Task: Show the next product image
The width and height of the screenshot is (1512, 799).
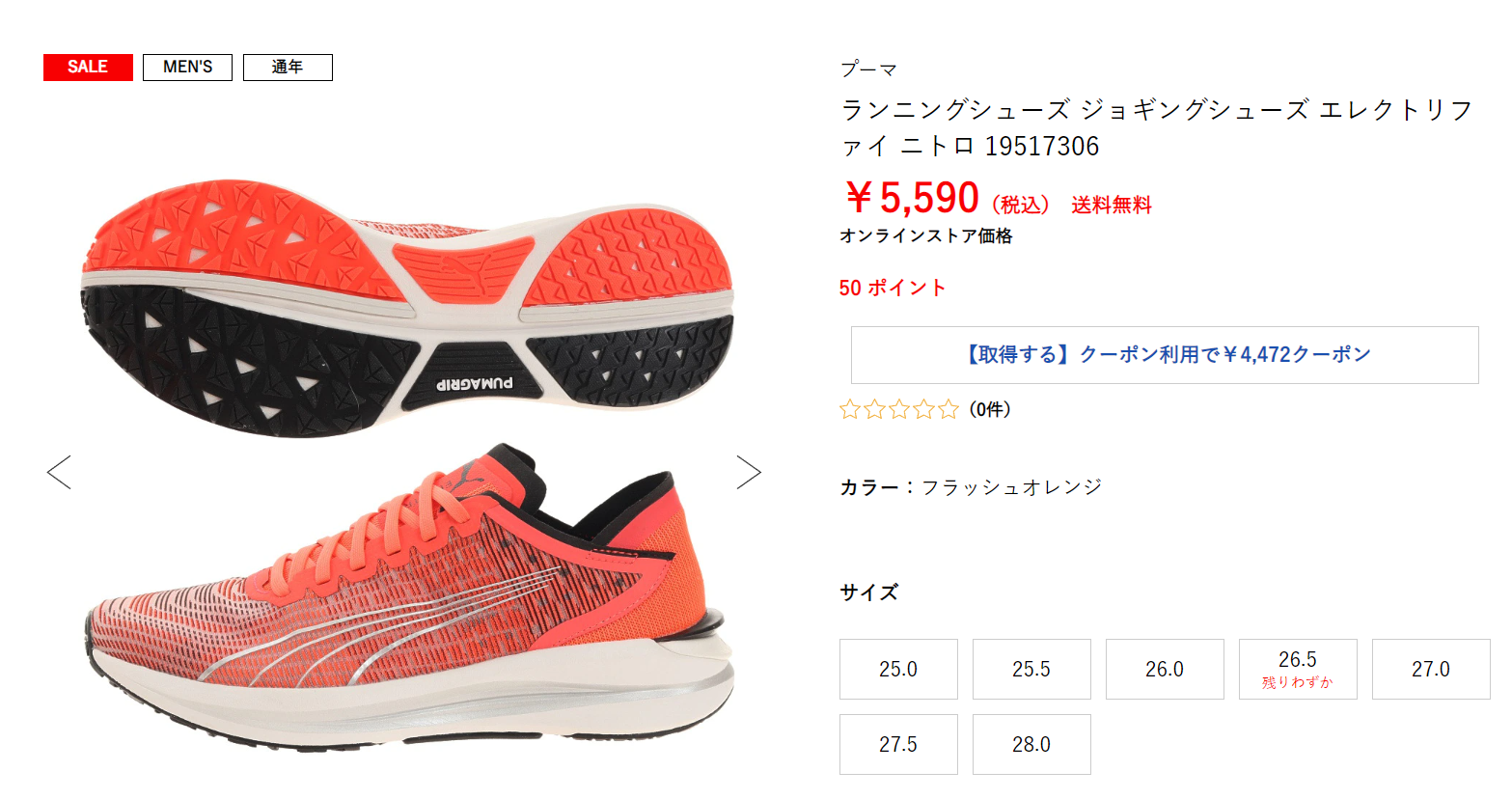Action: (x=749, y=472)
